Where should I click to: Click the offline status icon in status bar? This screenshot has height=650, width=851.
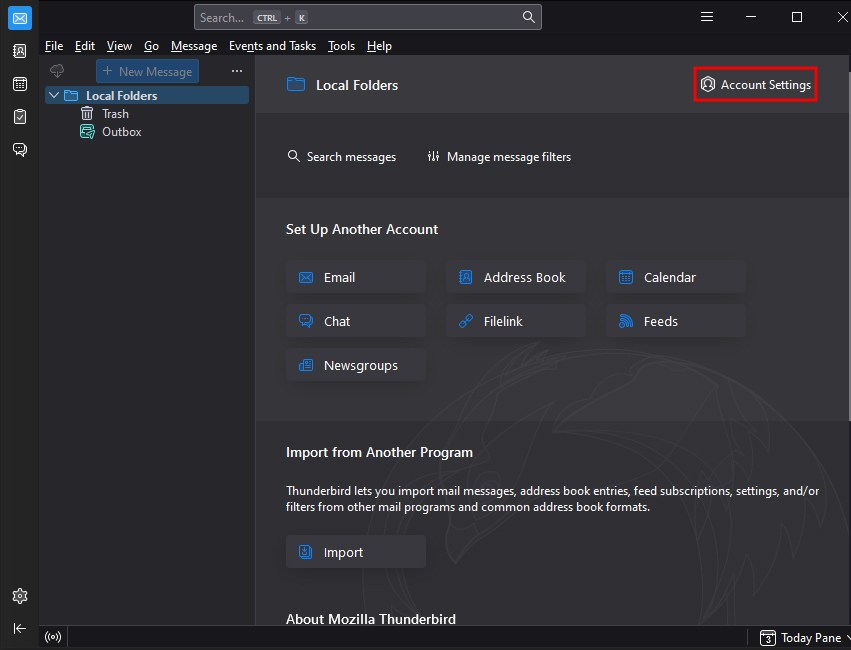coord(53,637)
